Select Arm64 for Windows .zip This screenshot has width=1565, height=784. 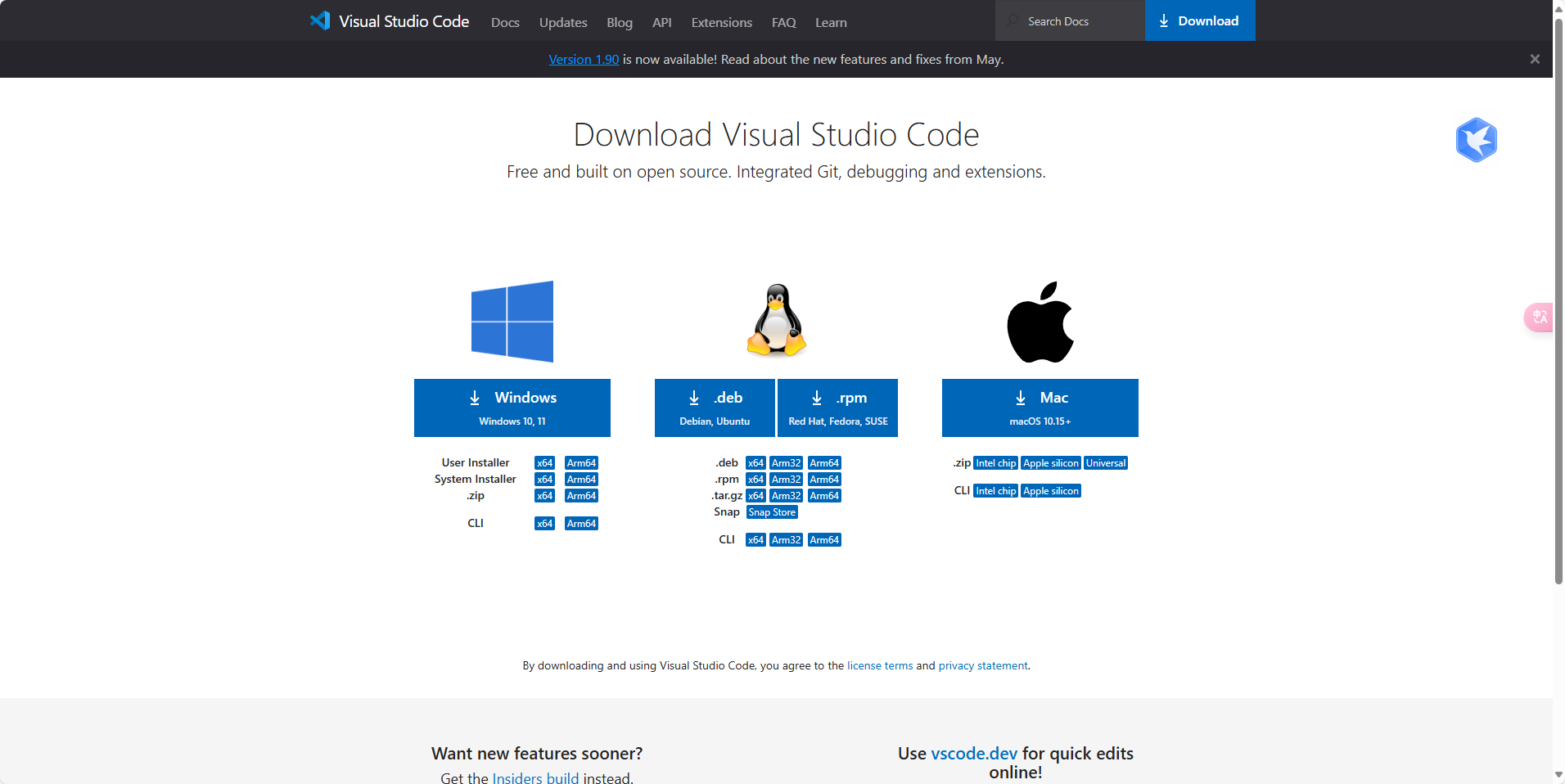click(581, 496)
